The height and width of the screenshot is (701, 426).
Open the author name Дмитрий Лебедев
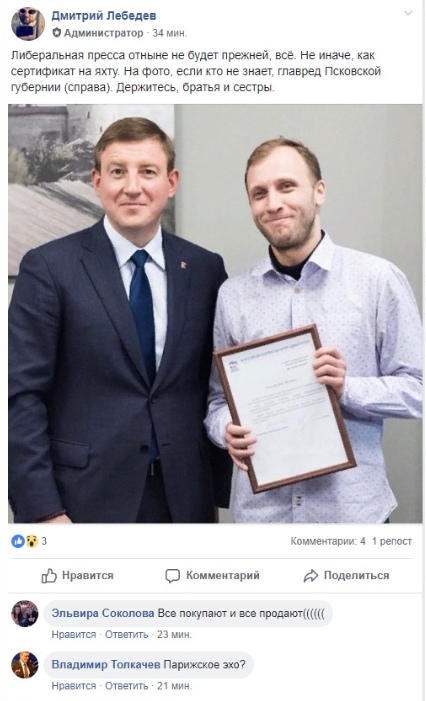(x=104, y=16)
